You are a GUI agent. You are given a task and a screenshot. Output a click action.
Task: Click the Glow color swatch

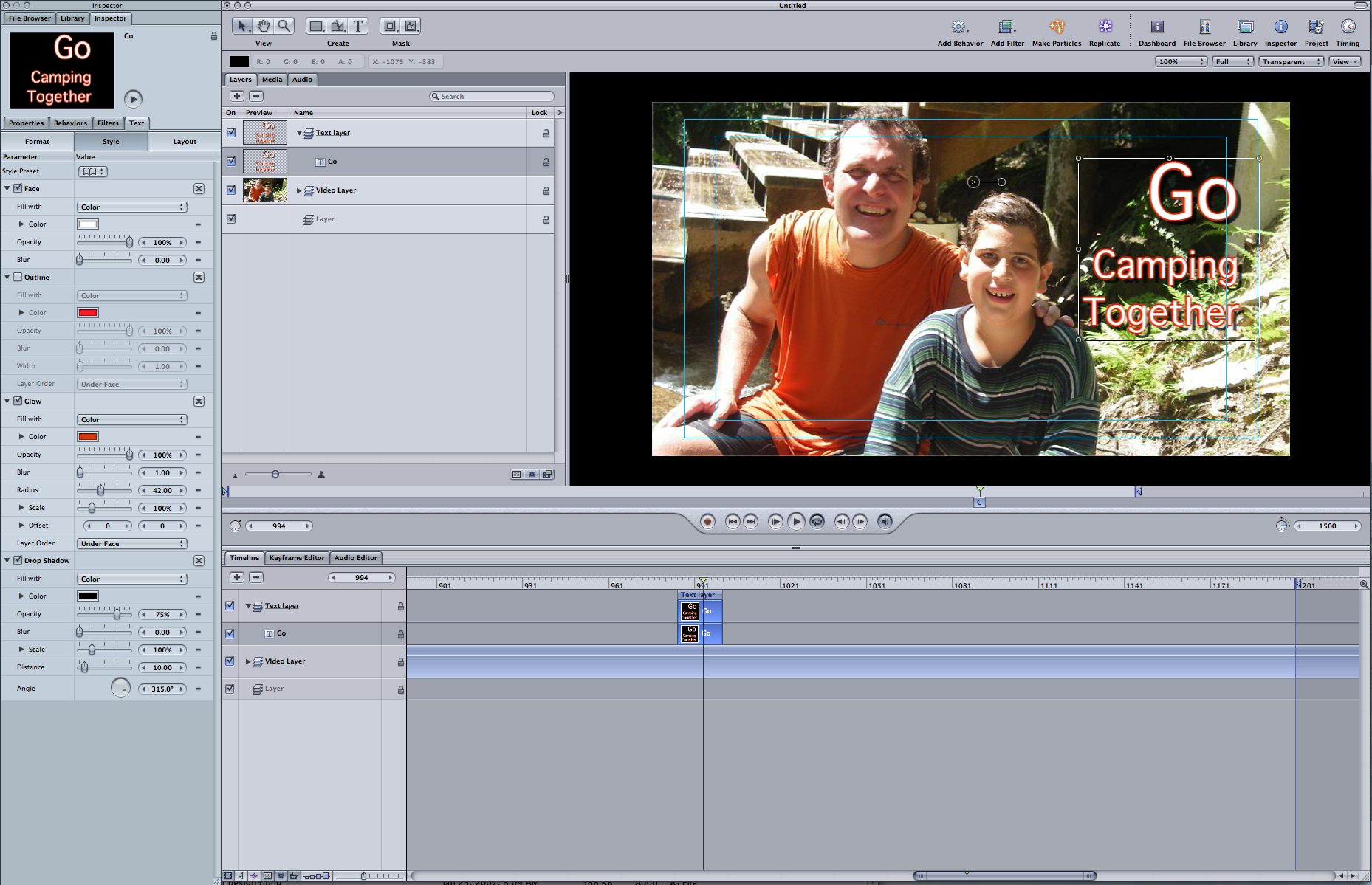tap(88, 437)
